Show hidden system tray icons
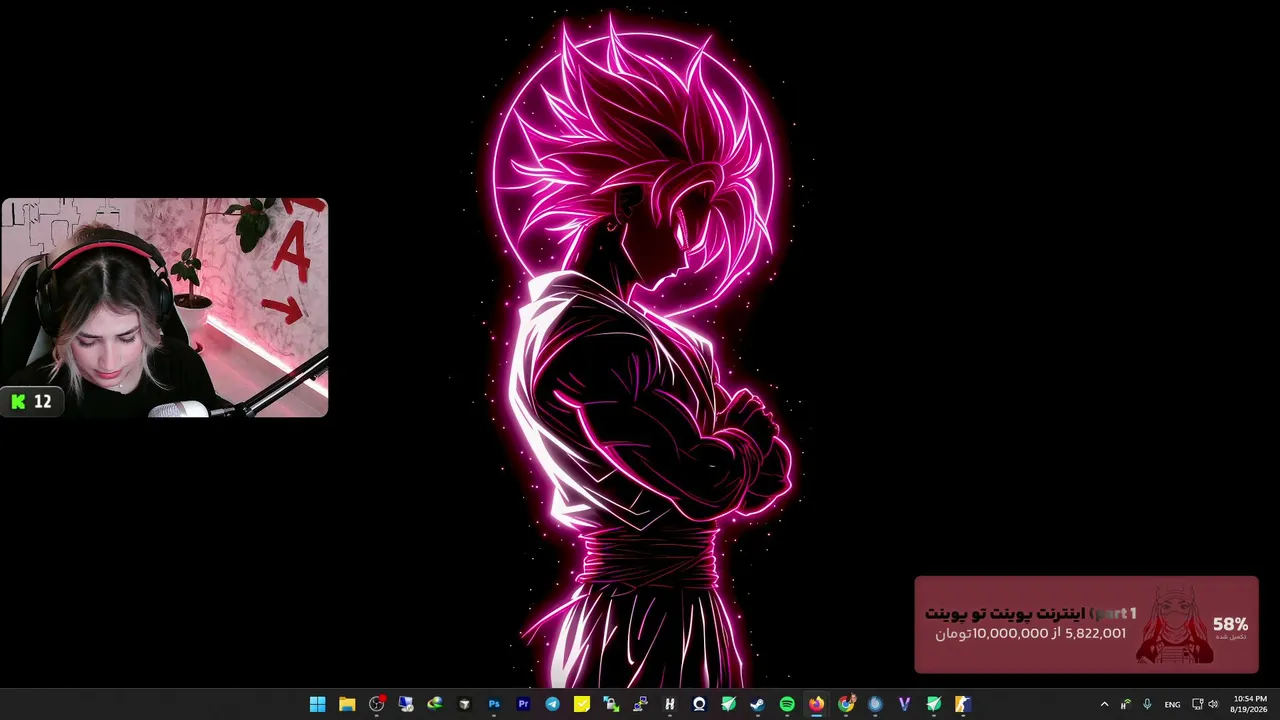1280x720 pixels. pyautogui.click(x=1104, y=704)
